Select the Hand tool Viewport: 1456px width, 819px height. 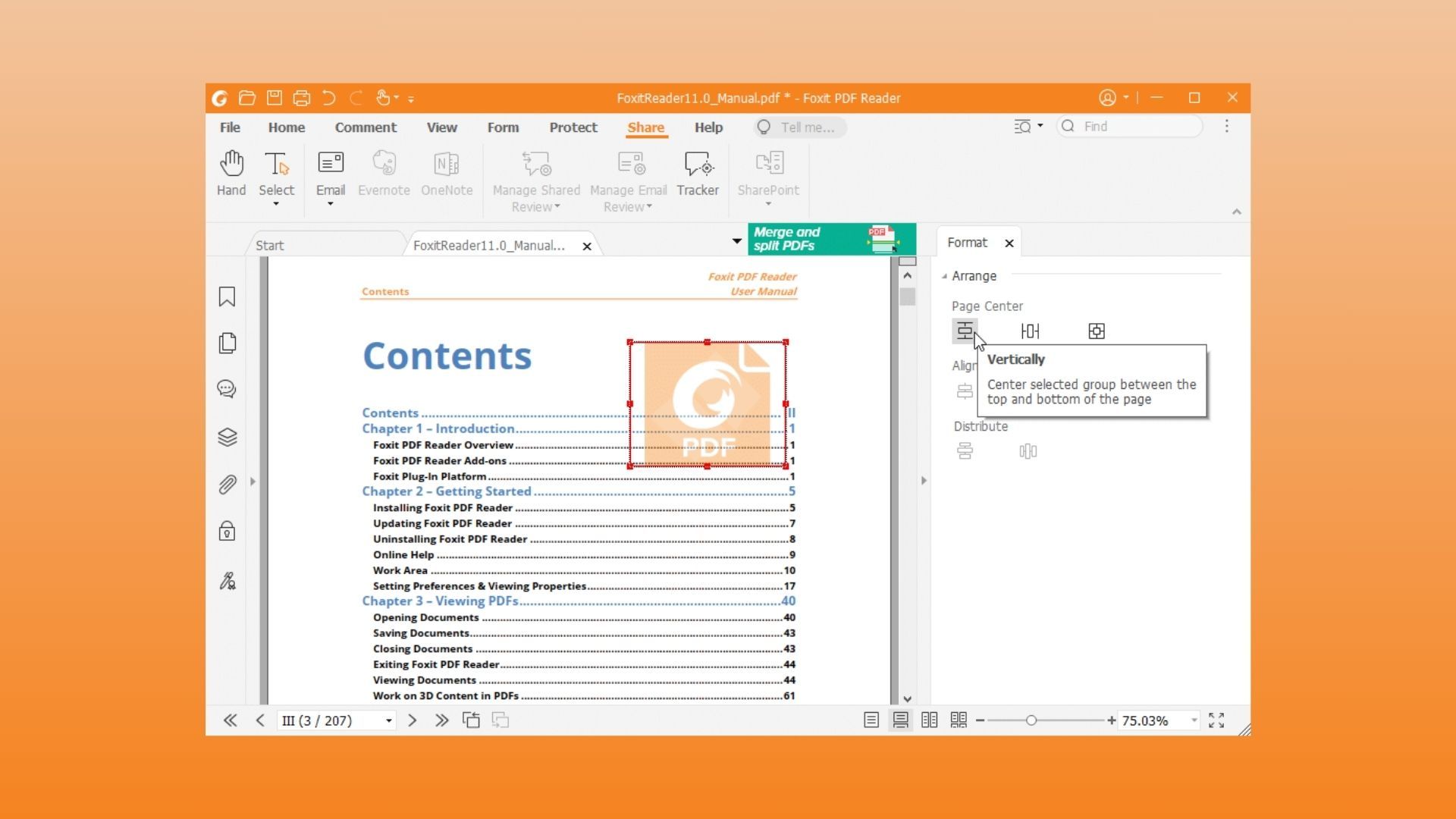(231, 174)
